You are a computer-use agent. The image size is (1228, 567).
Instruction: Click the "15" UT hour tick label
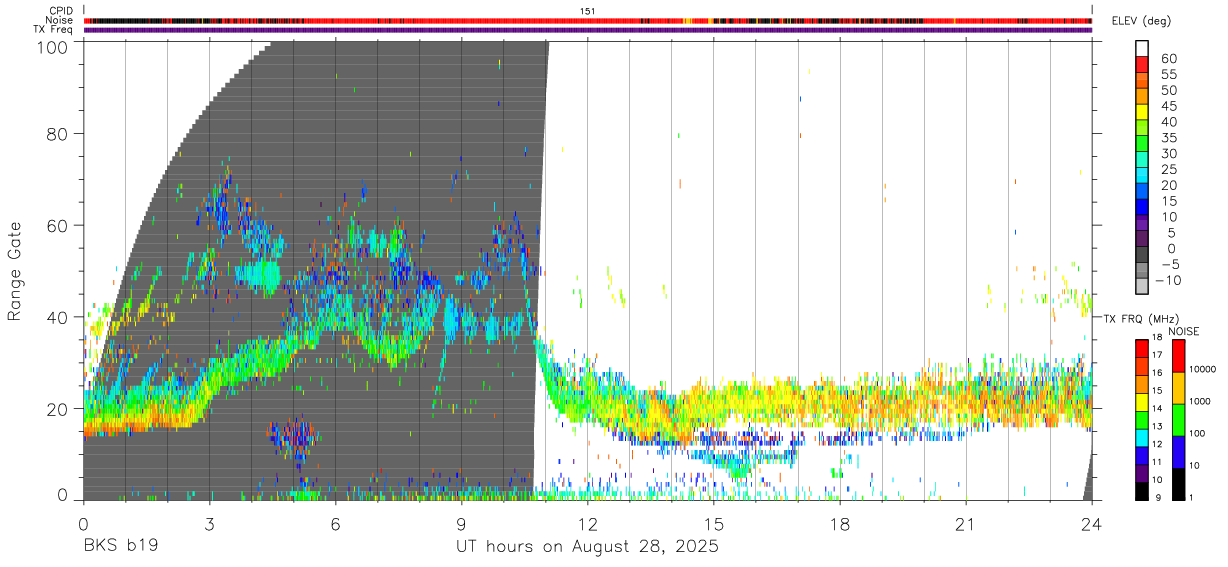coord(713,523)
